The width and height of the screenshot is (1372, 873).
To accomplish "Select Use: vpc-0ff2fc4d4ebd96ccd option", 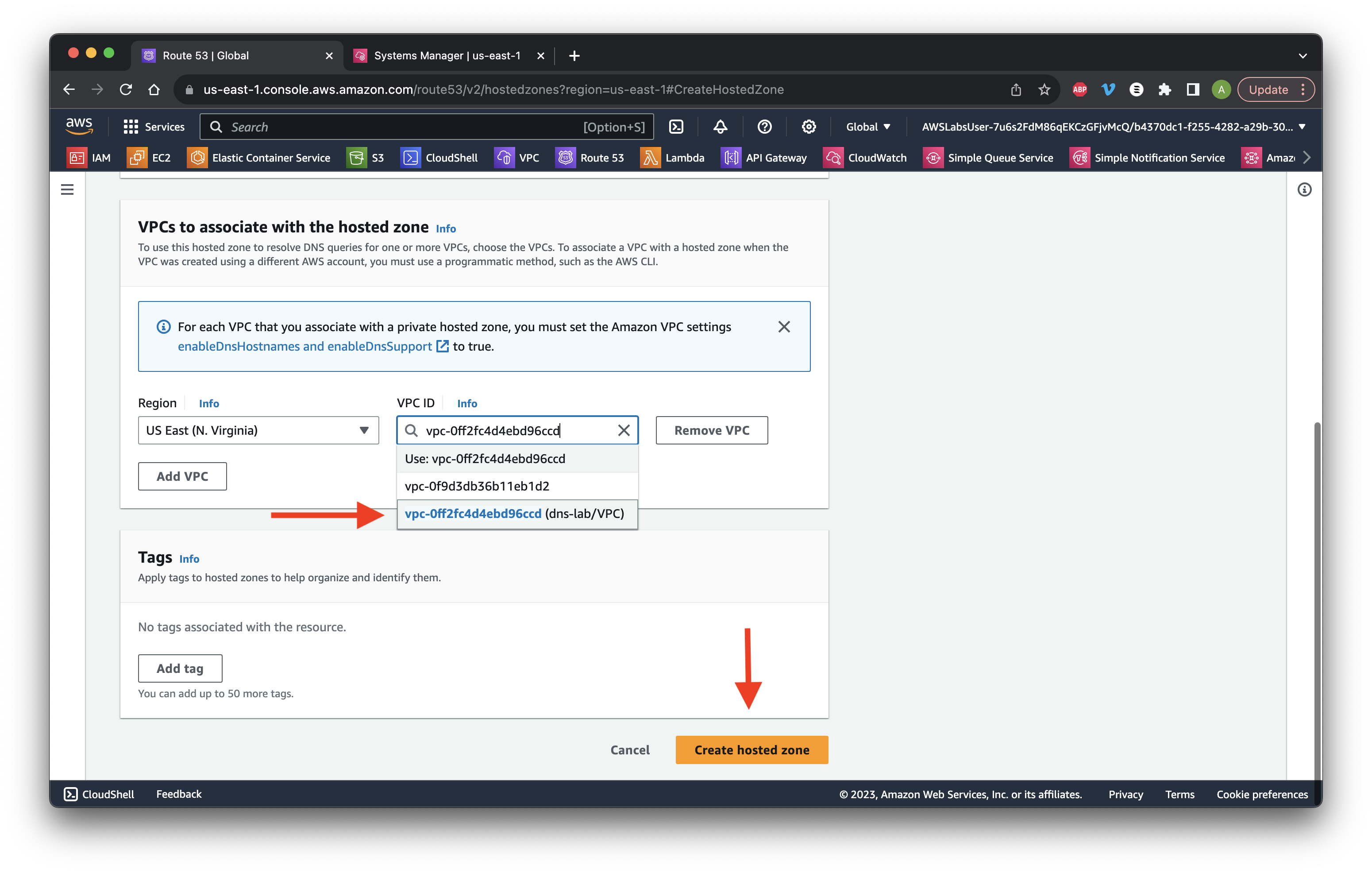I will coord(517,459).
